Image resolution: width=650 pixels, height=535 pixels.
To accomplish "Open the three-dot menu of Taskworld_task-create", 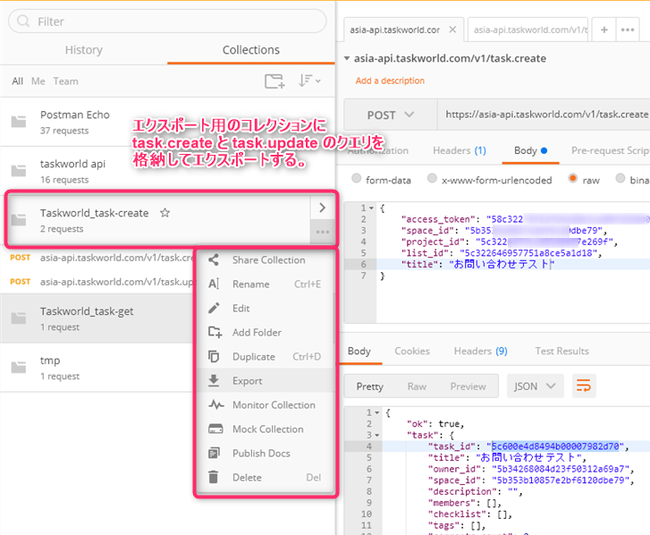I will click(x=322, y=232).
